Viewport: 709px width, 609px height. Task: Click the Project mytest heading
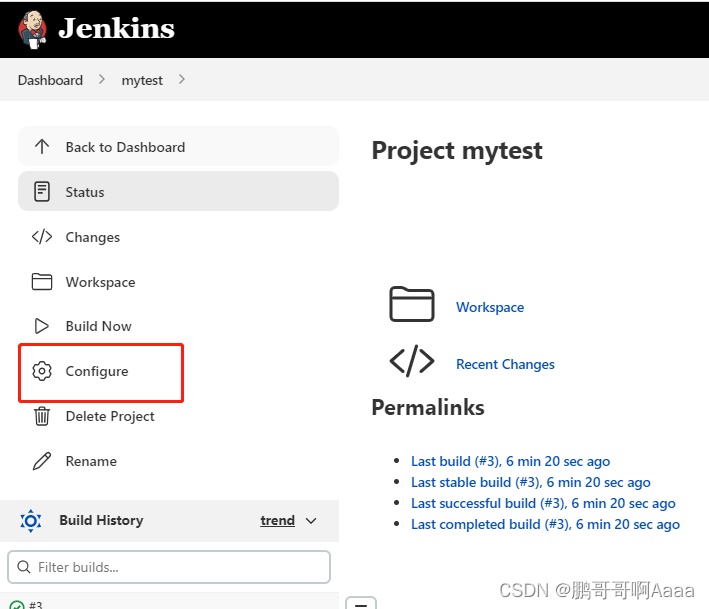tap(457, 151)
